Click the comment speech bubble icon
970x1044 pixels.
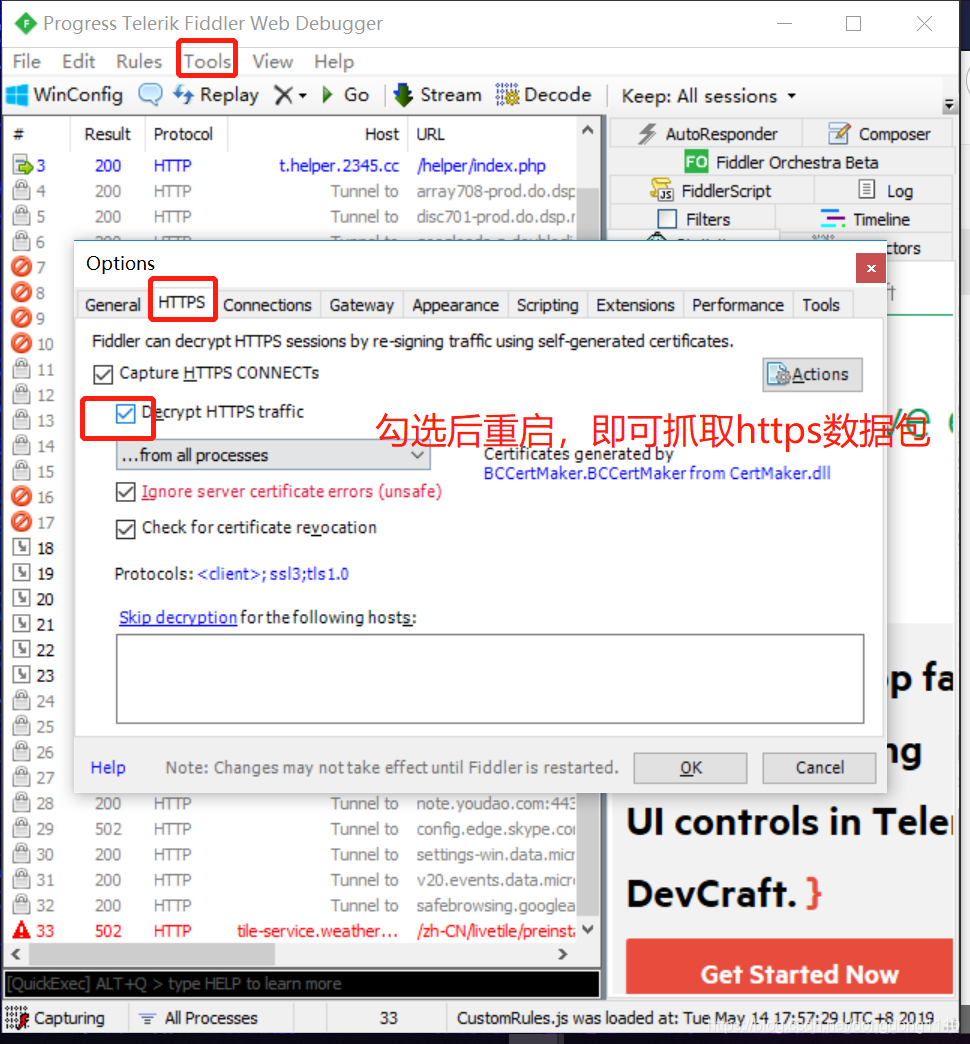click(150, 95)
